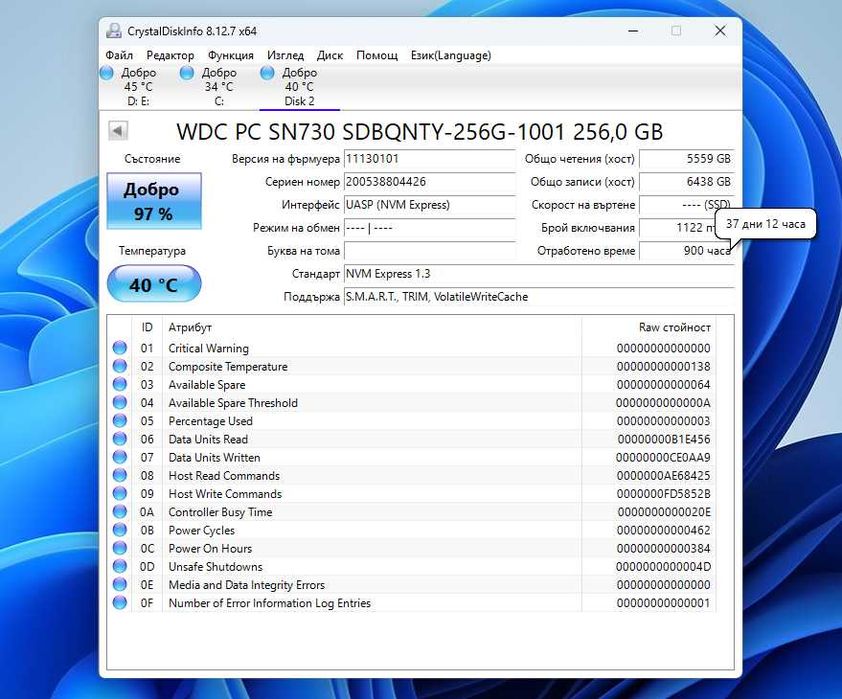Click the Атрибут column header
Screen dimensions: 842x699
372,327
